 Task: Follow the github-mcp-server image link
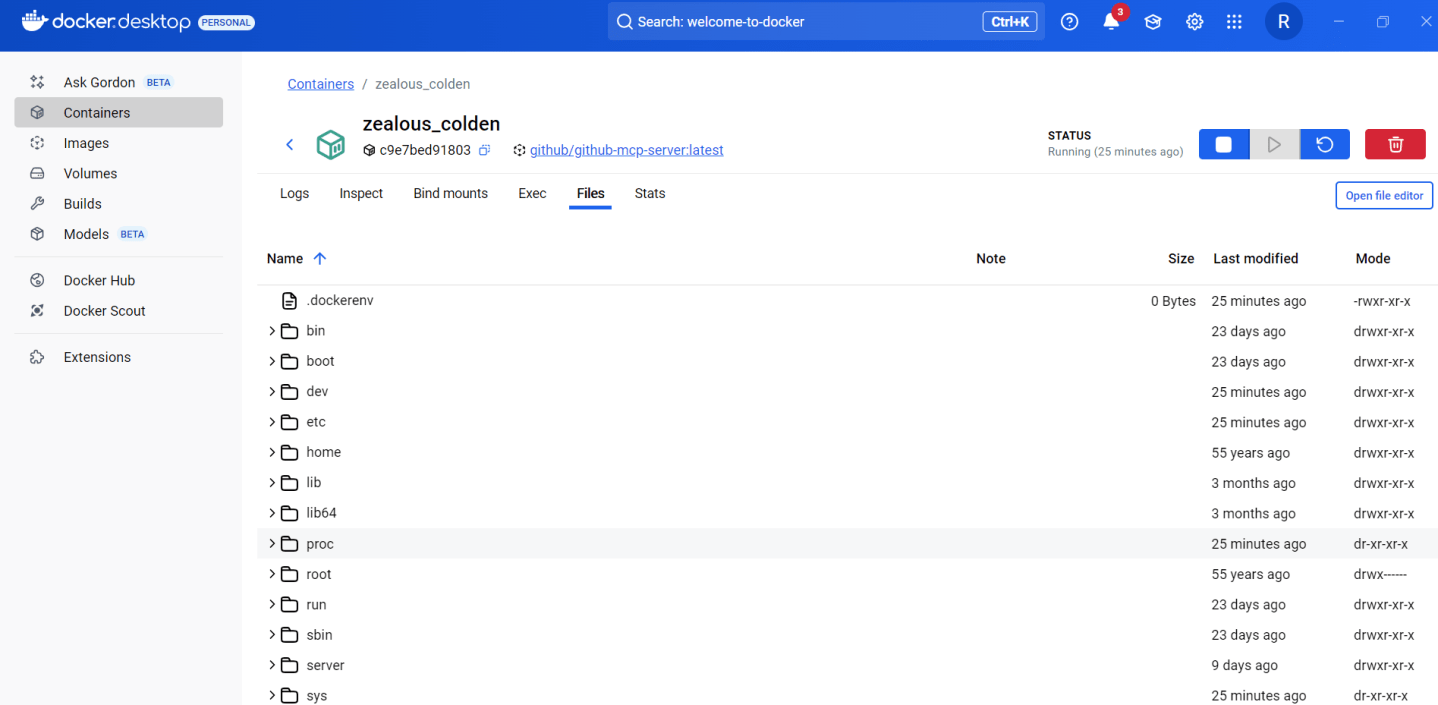point(626,150)
